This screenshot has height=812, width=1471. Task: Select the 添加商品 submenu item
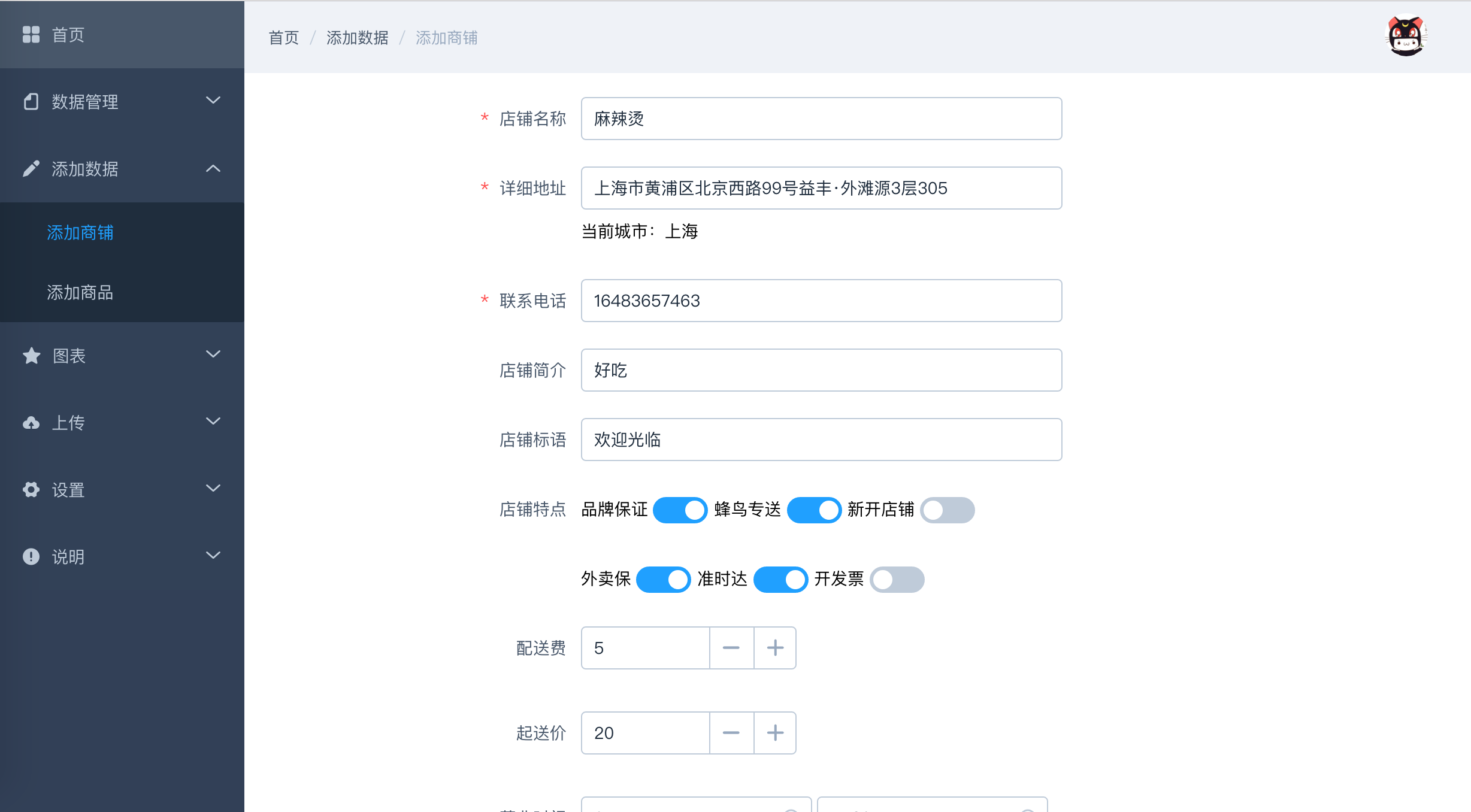coord(122,292)
